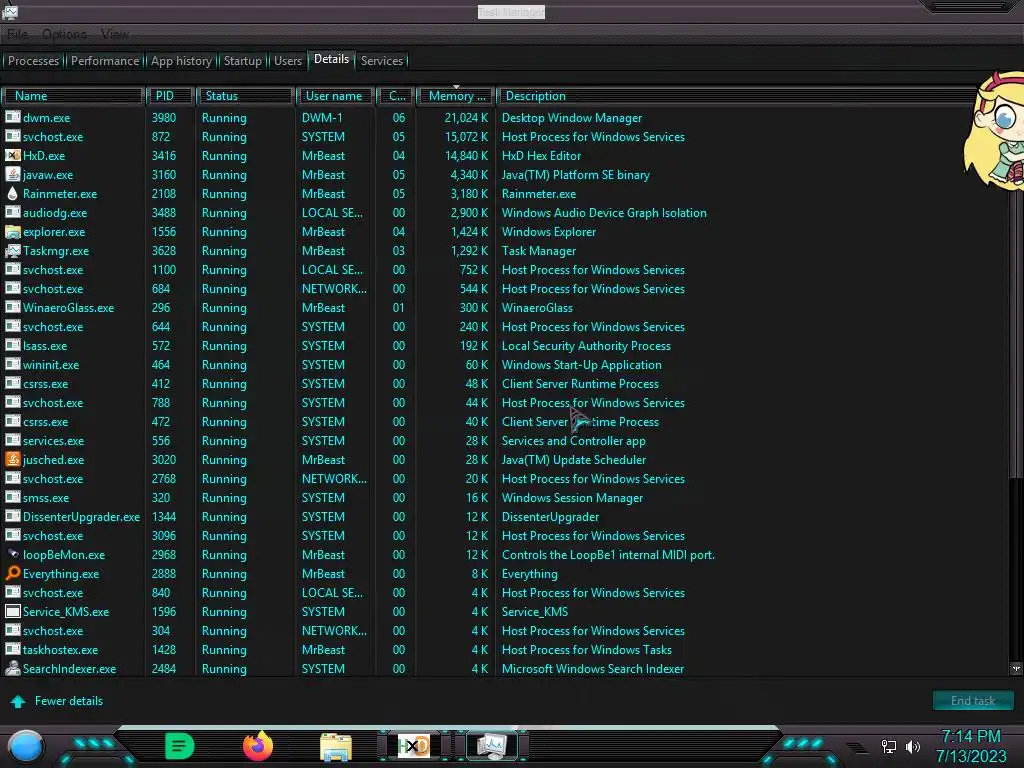
Task: Click the javaw.exe Java icon
Action: 12,174
